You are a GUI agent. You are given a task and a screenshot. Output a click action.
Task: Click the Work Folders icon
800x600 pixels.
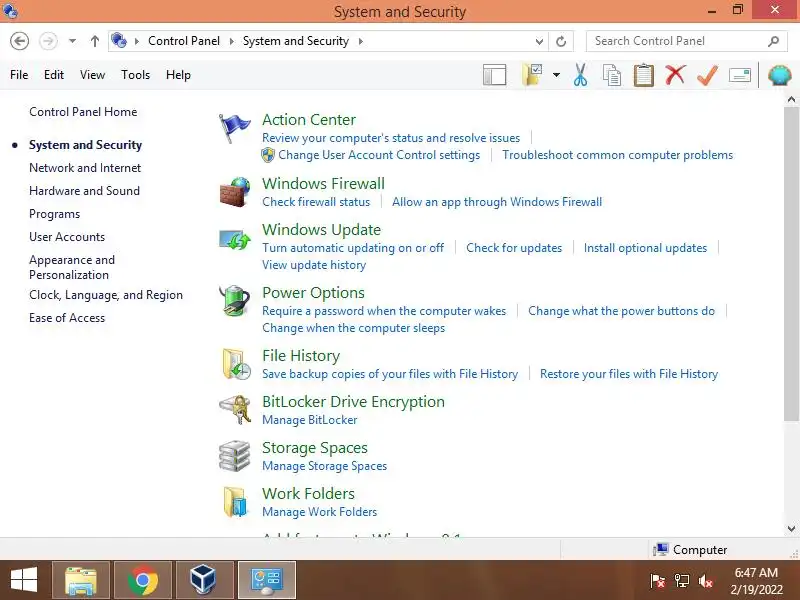click(x=235, y=502)
